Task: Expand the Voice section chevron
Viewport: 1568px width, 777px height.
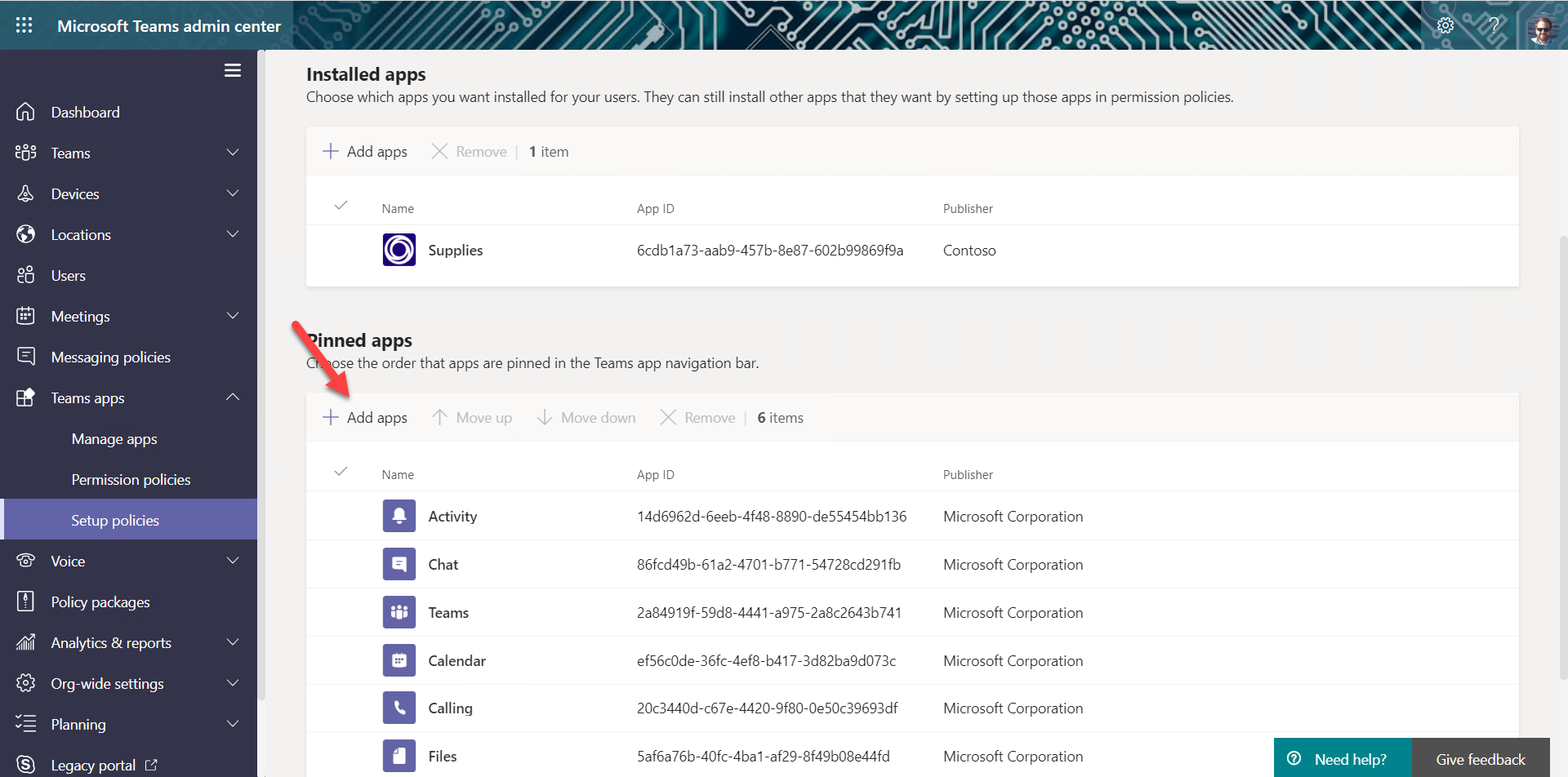Action: click(233, 561)
